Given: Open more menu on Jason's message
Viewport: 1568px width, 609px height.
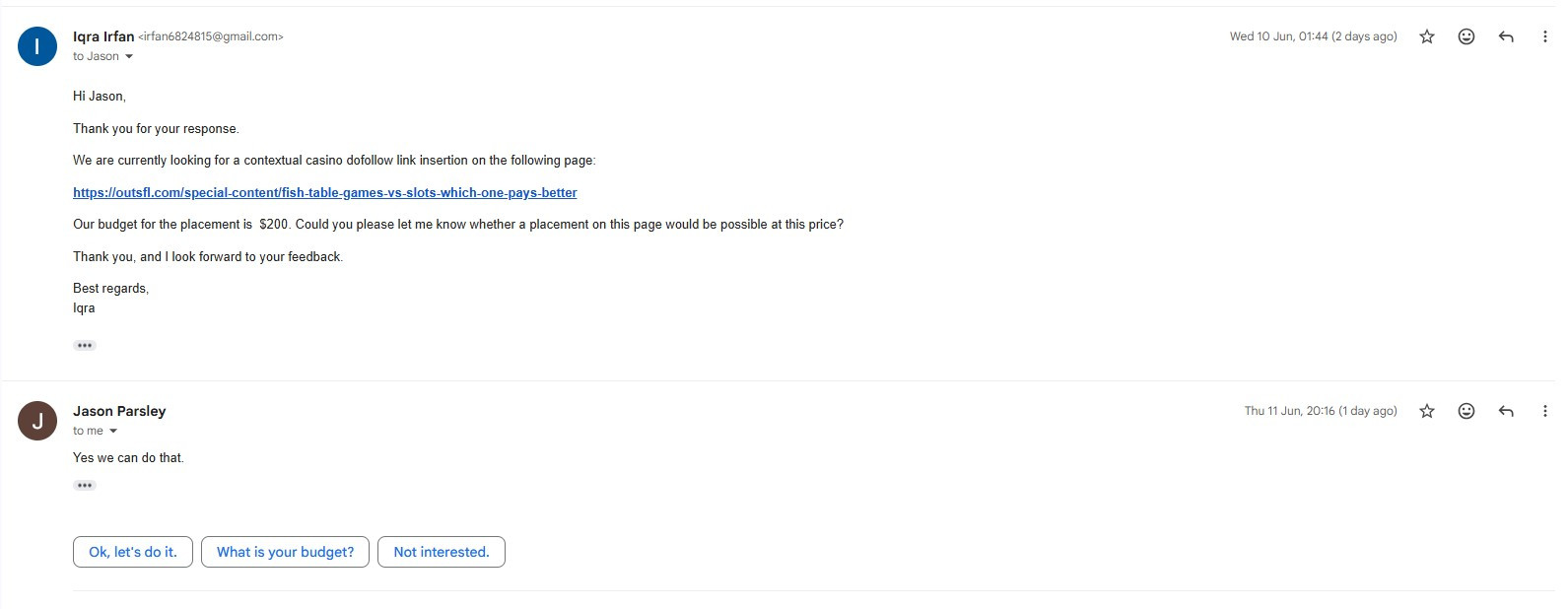Looking at the screenshot, I should point(1544,411).
